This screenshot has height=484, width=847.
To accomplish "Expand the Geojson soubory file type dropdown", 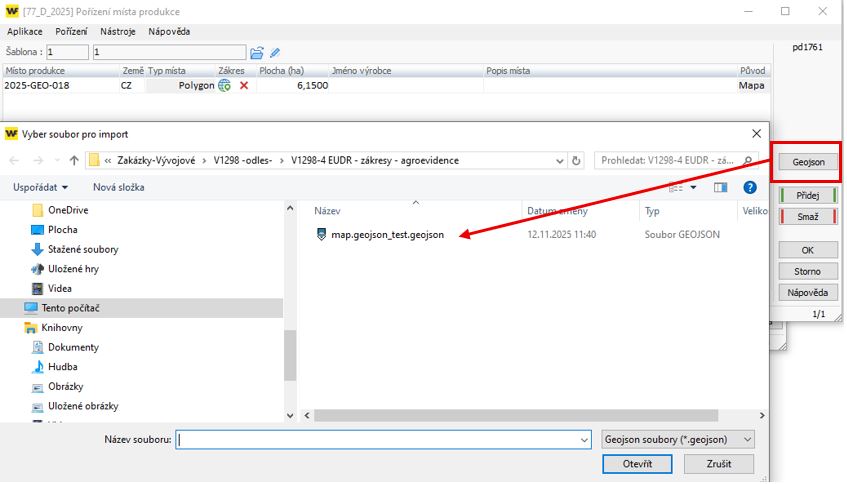I will click(678, 439).
